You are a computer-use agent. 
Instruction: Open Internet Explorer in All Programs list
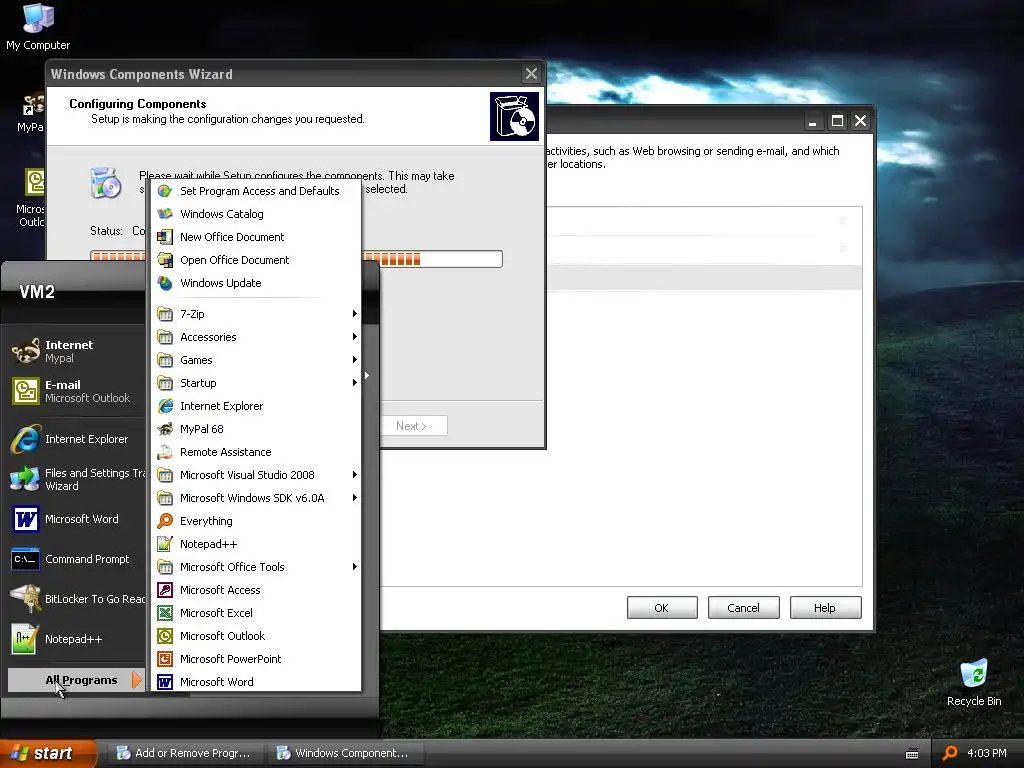click(256, 406)
